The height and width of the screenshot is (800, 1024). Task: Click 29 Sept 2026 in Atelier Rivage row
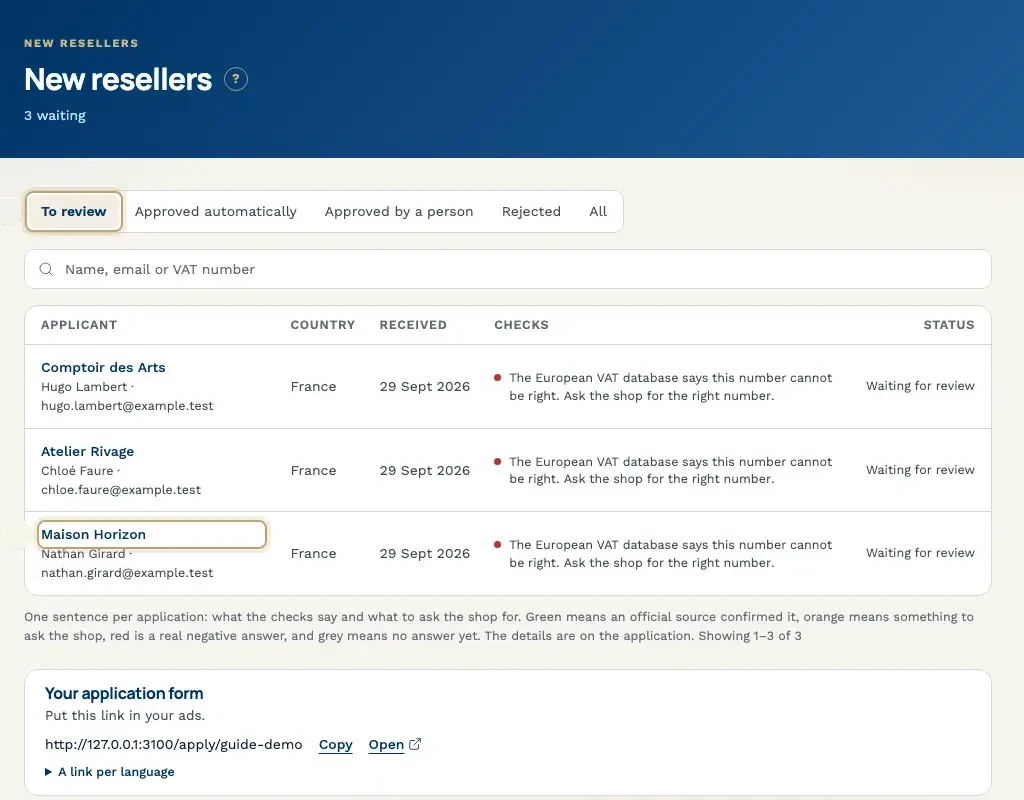coord(424,470)
